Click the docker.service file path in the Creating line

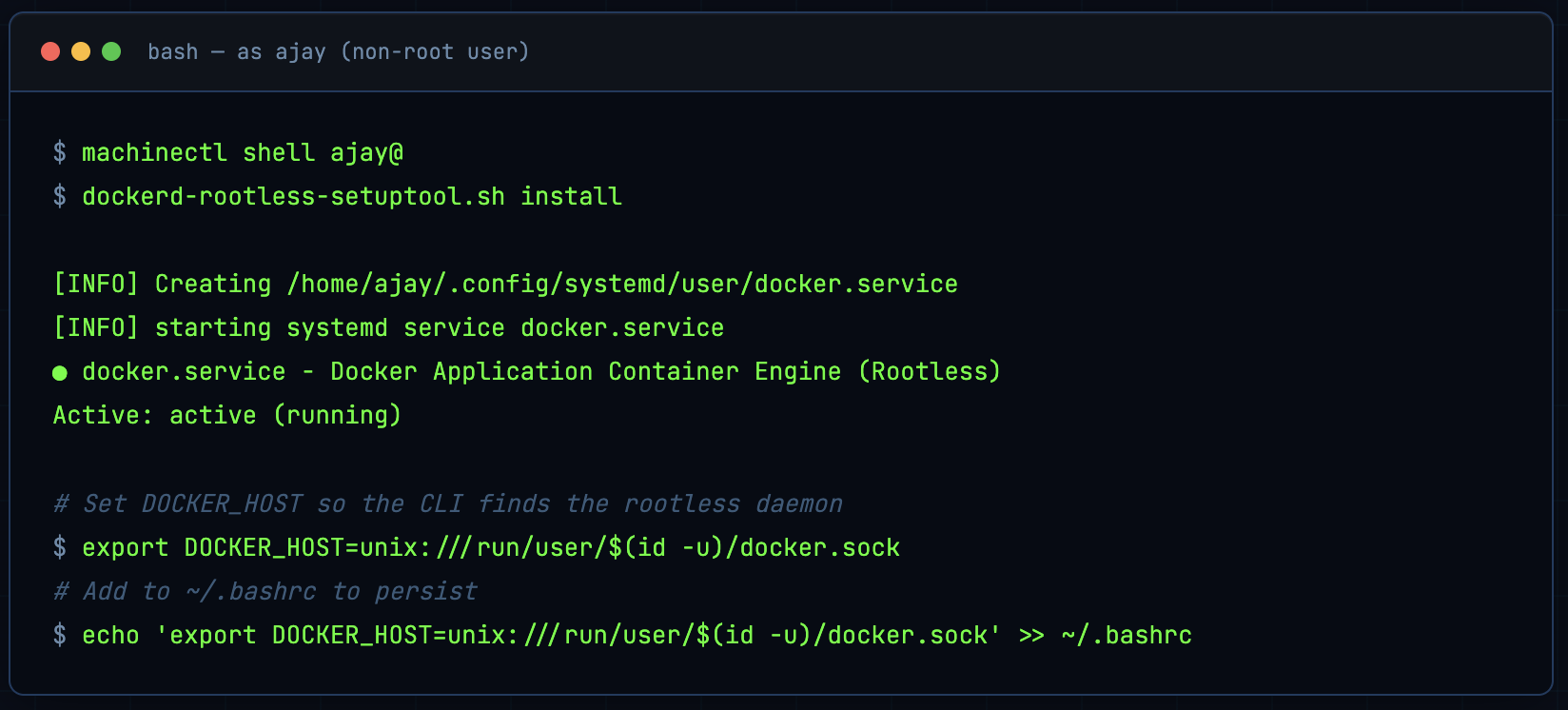pyautogui.click(x=622, y=284)
